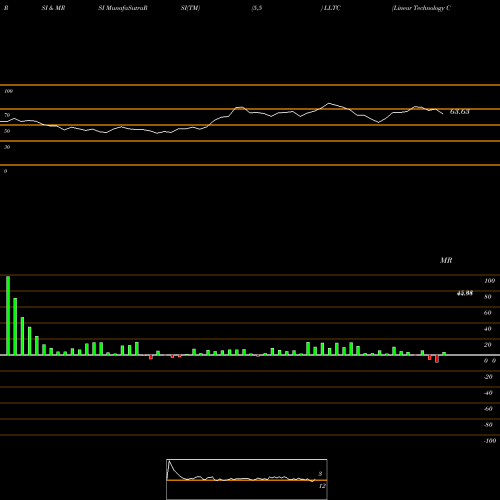Click the '8' label in mini chart
500x500 pixels.
[x=320, y=474]
